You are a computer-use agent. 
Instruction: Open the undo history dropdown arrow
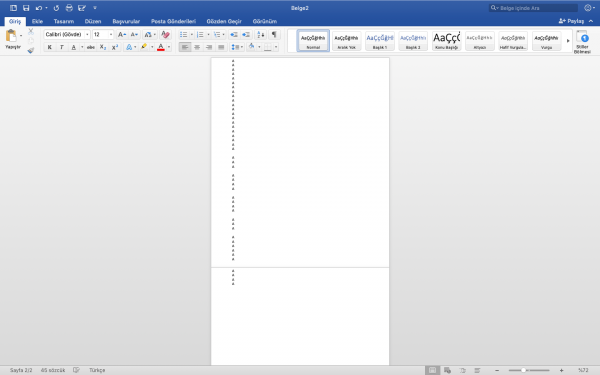pos(46,8)
